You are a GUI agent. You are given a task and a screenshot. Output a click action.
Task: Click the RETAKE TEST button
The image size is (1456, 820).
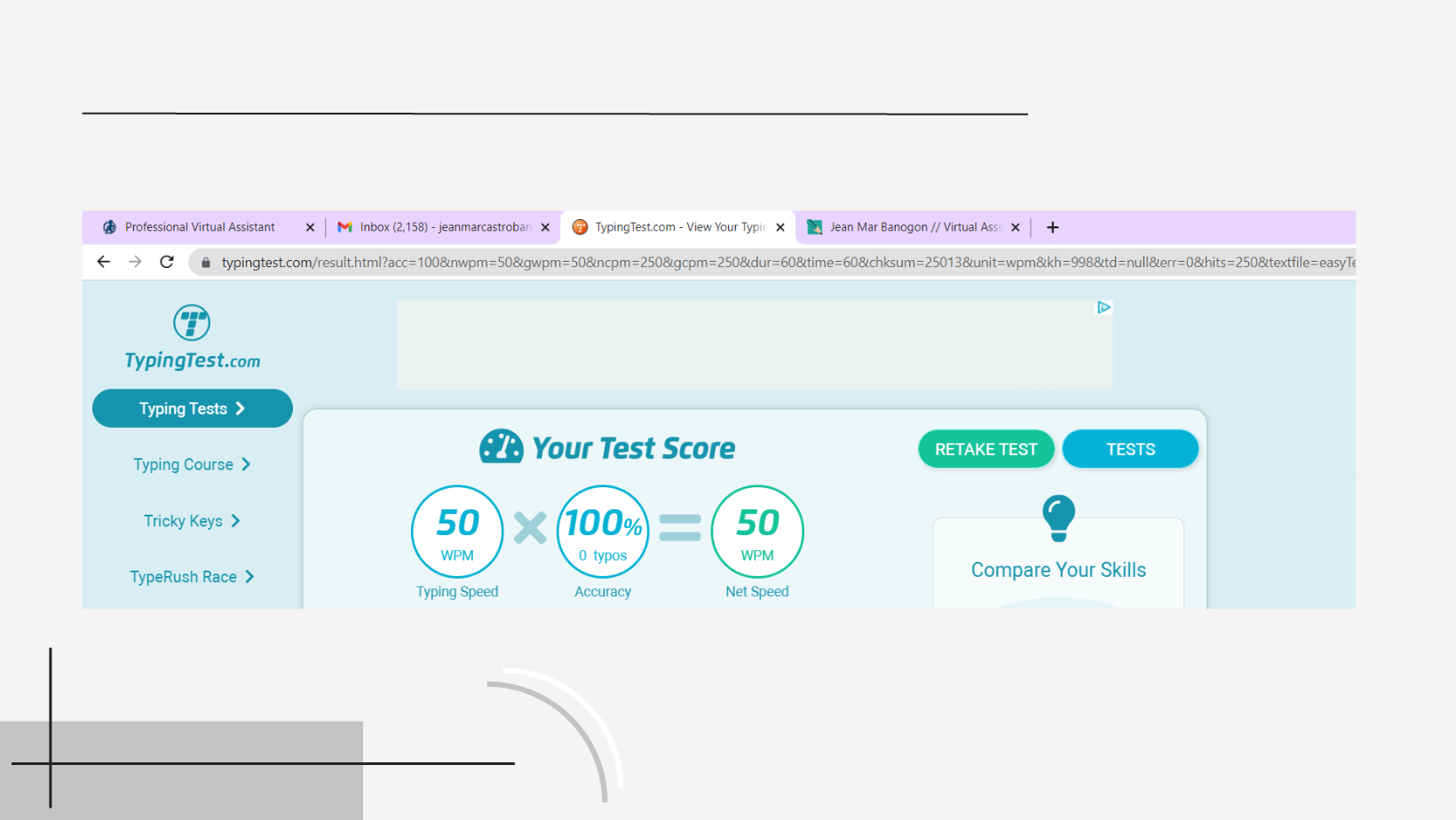(x=986, y=449)
